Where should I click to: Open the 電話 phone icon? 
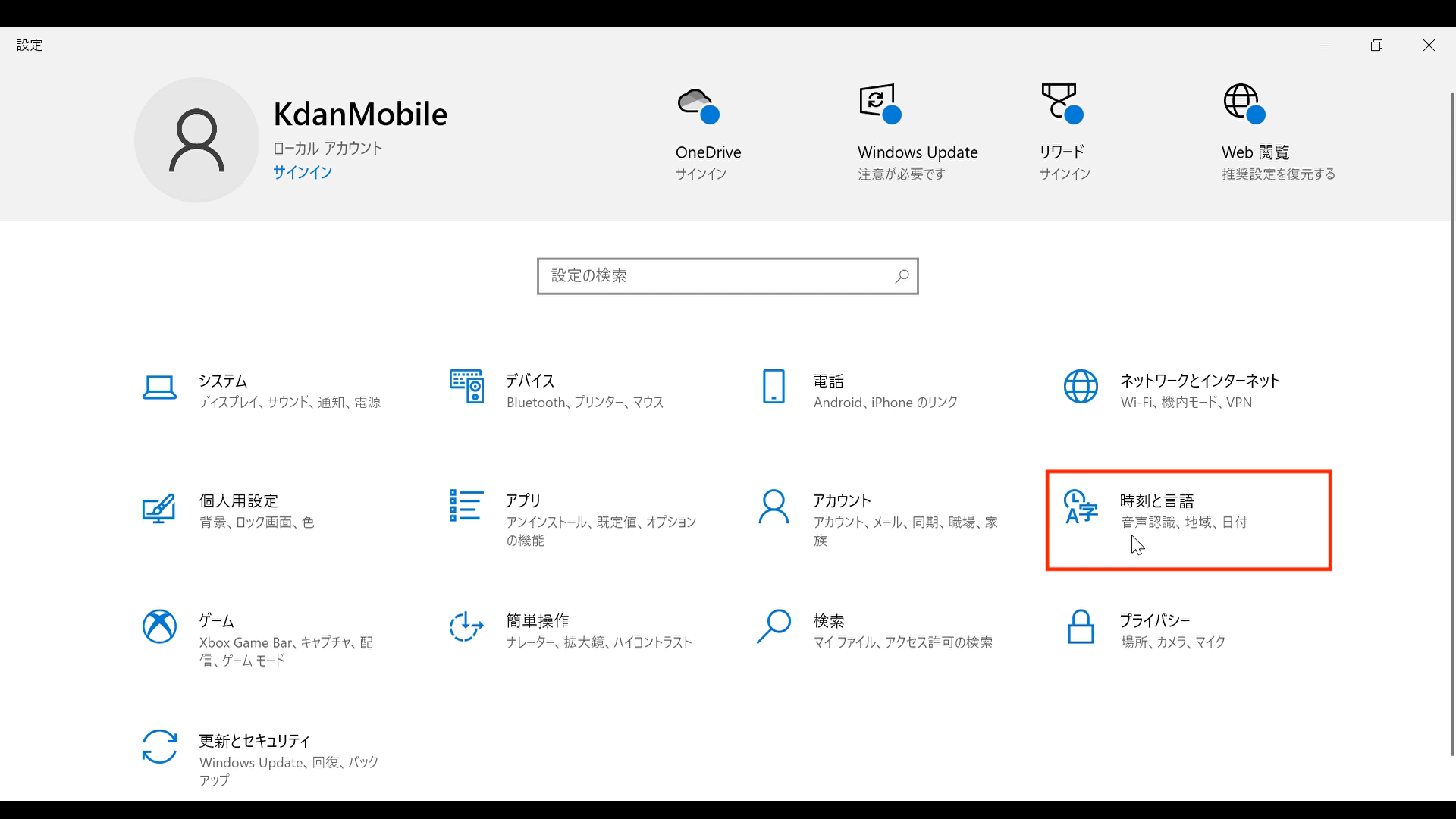tap(773, 387)
